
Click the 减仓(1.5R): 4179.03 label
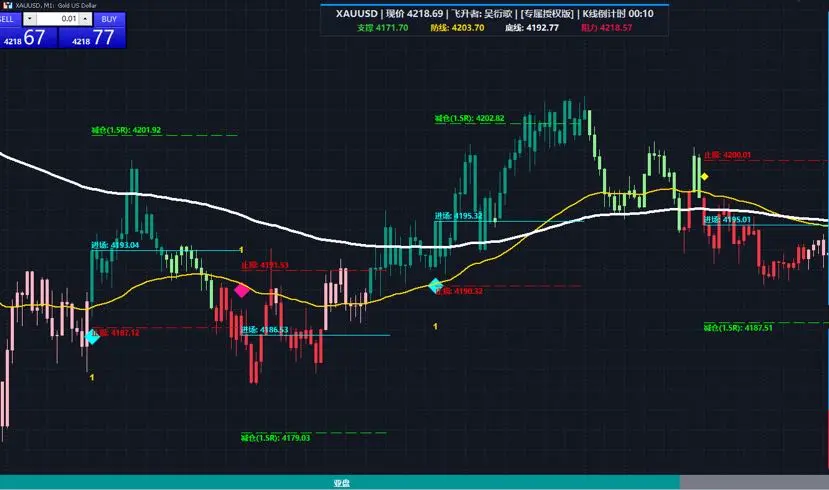coord(275,438)
